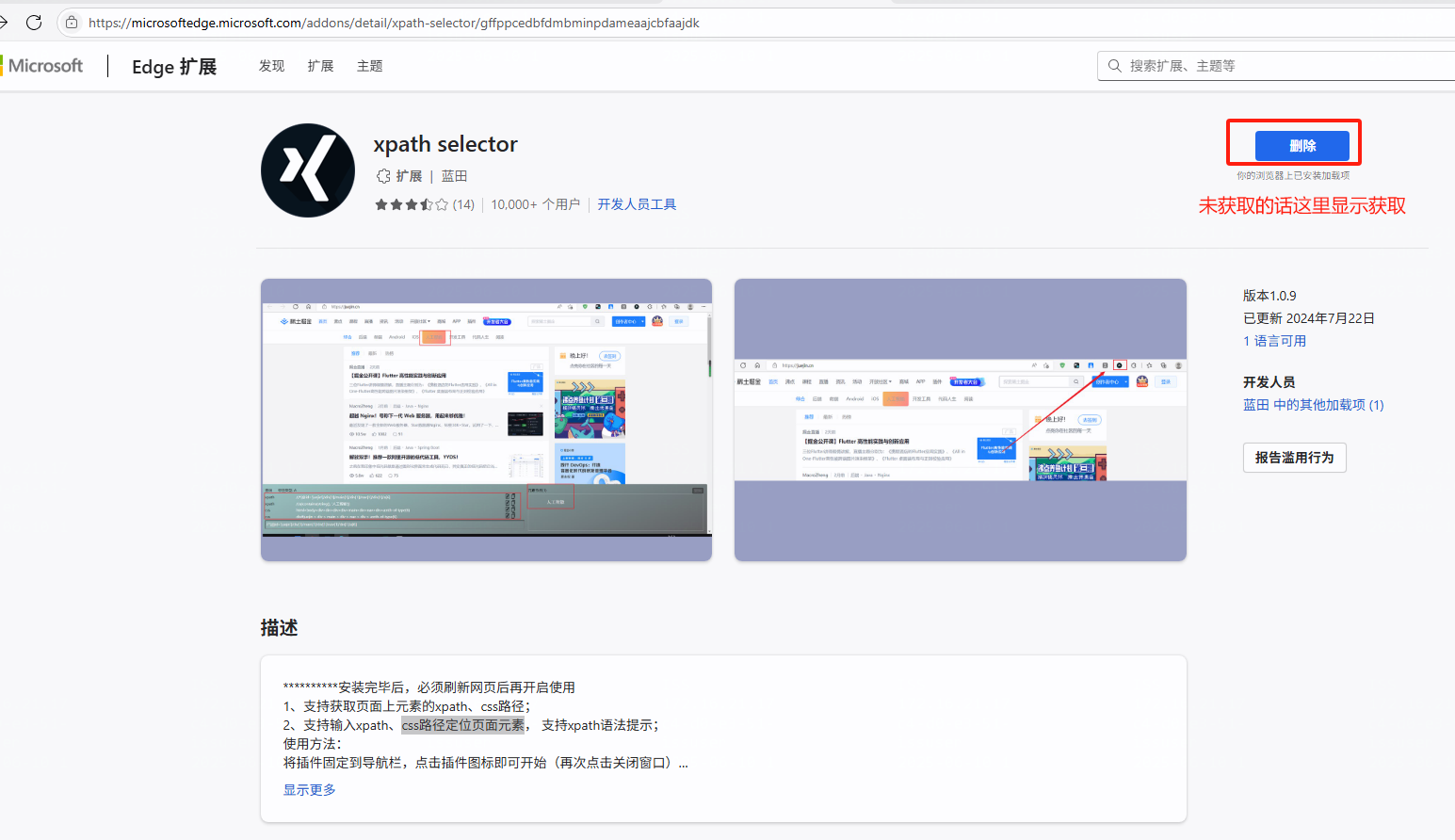Image resolution: width=1455 pixels, height=840 pixels.
Task: Click the magnifier icon in the search box
Action: [x=1115, y=65]
